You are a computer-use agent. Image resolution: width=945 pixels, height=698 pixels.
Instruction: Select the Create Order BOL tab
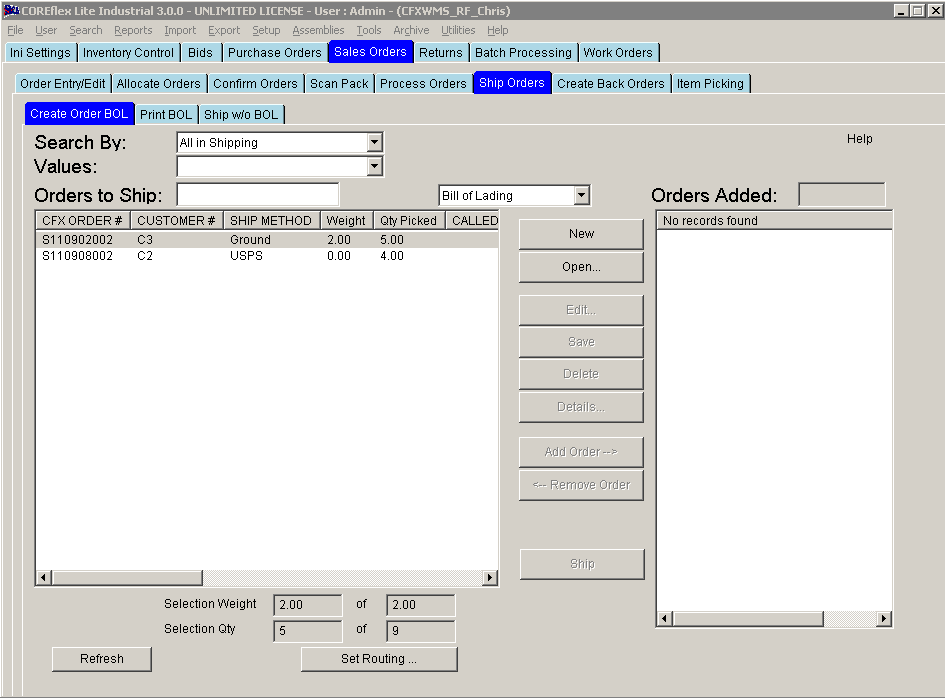pyautogui.click(x=79, y=113)
